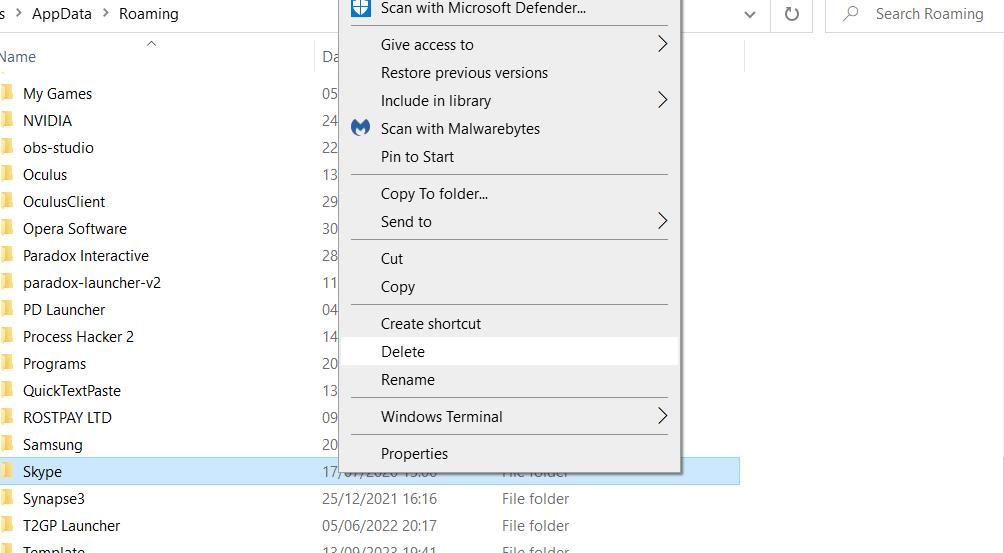Click the OculusClient folder icon
Image resolution: width=1004 pixels, height=553 pixels.
pyautogui.click(x=6, y=201)
